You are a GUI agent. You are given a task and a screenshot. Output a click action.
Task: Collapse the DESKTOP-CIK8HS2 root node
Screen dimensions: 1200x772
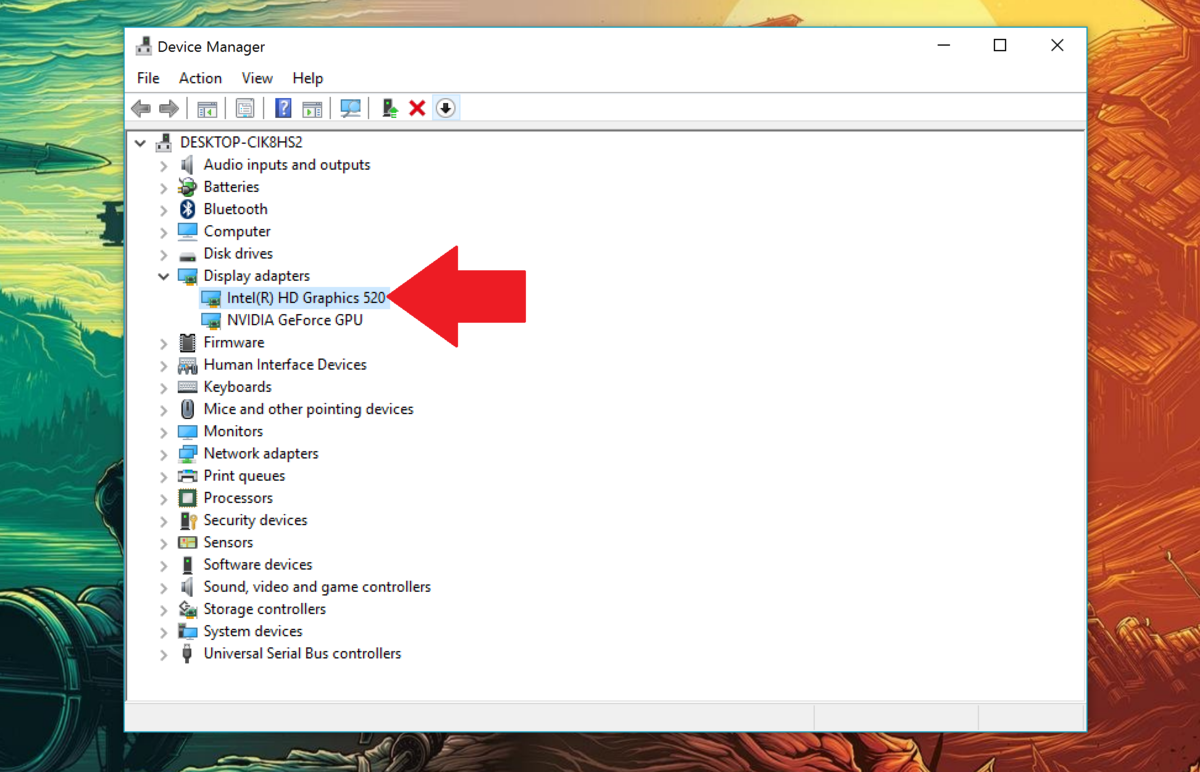tap(141, 143)
